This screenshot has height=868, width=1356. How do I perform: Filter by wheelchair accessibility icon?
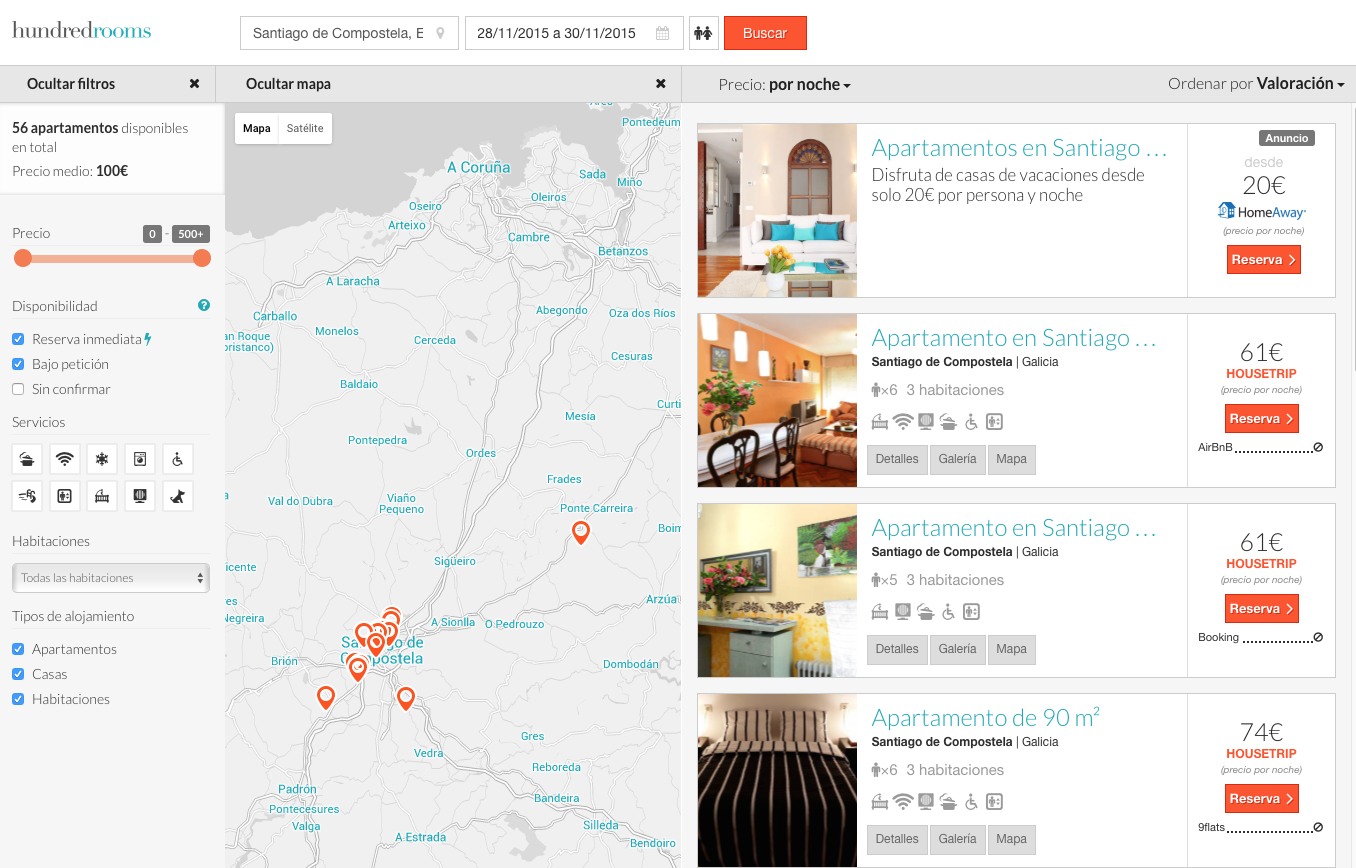click(x=178, y=459)
